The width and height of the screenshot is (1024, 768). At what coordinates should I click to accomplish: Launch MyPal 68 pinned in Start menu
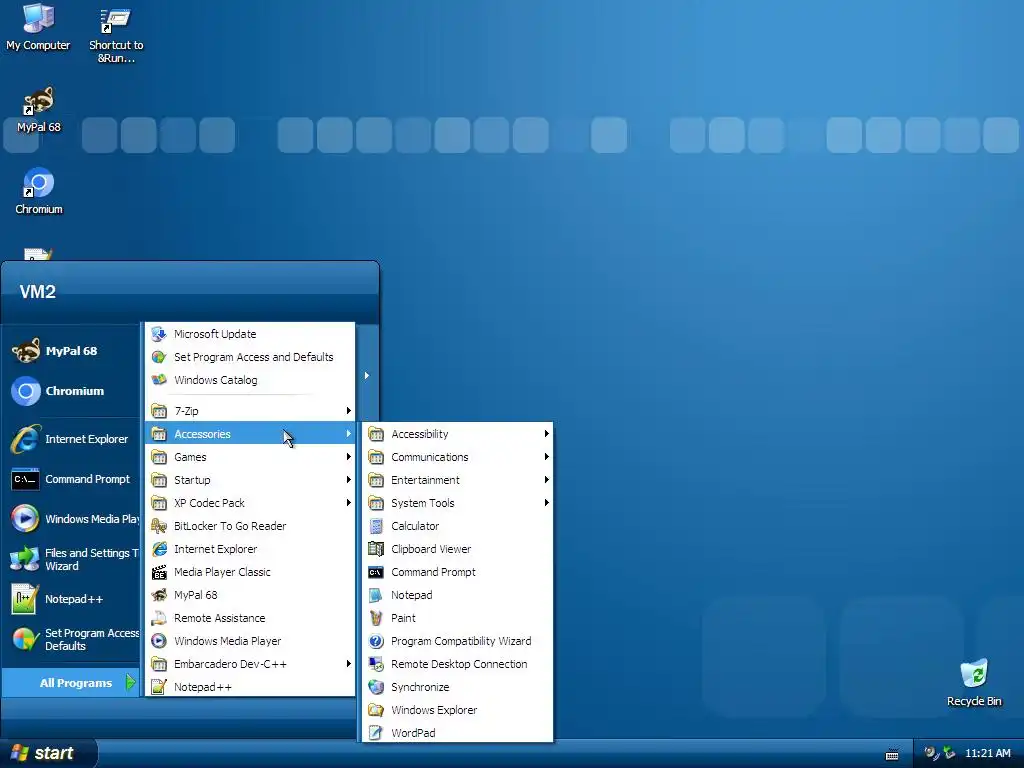pos(72,351)
